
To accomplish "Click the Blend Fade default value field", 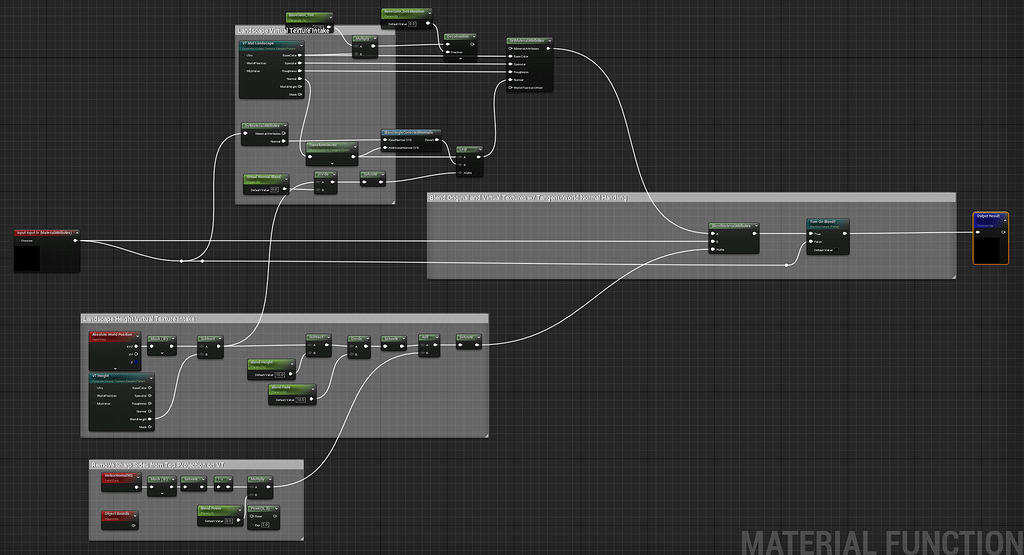I will [x=300, y=399].
